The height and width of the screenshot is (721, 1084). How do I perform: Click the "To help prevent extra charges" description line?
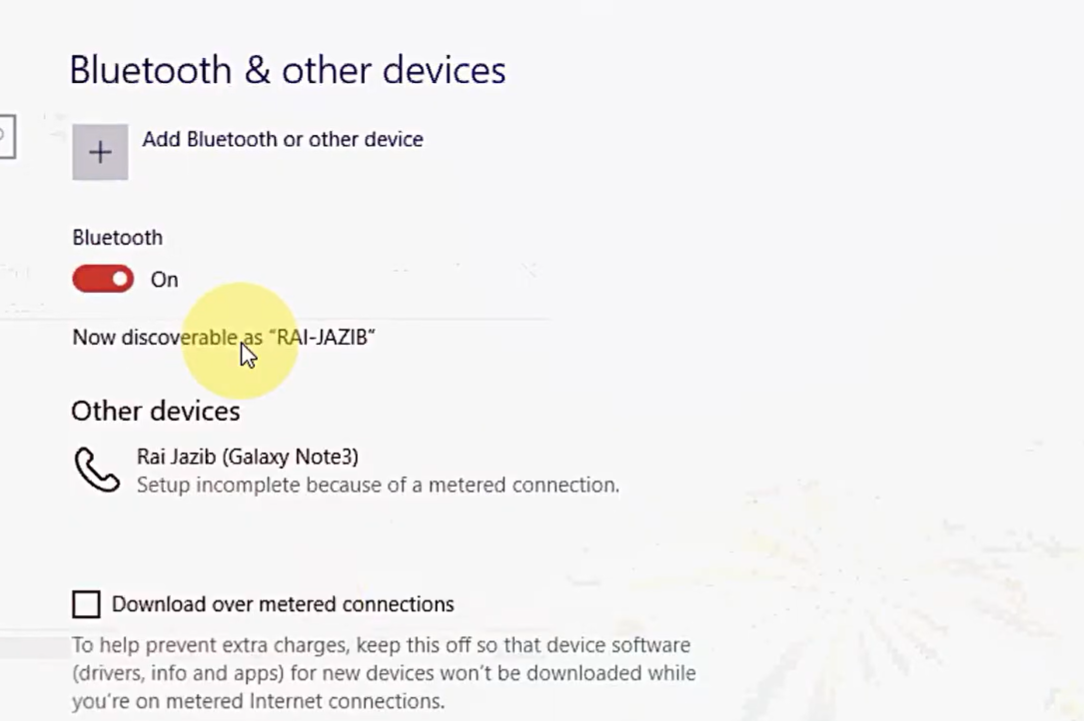[x=380, y=645]
